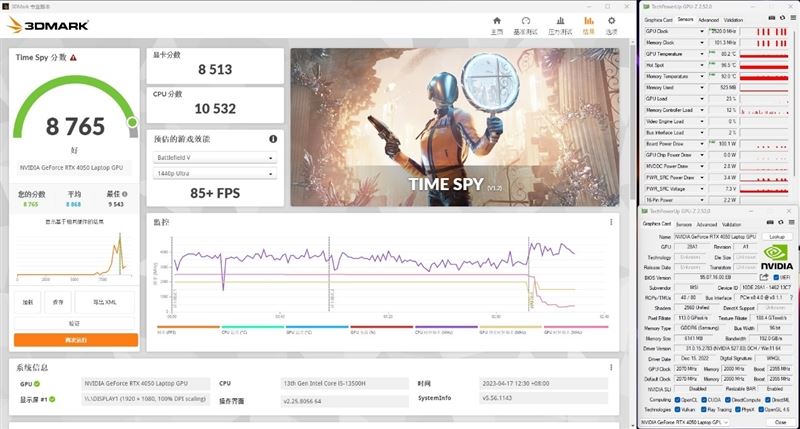The width and height of the screenshot is (800, 429).
Task: Click the green marker on the score gauge
Action: (x=132, y=122)
